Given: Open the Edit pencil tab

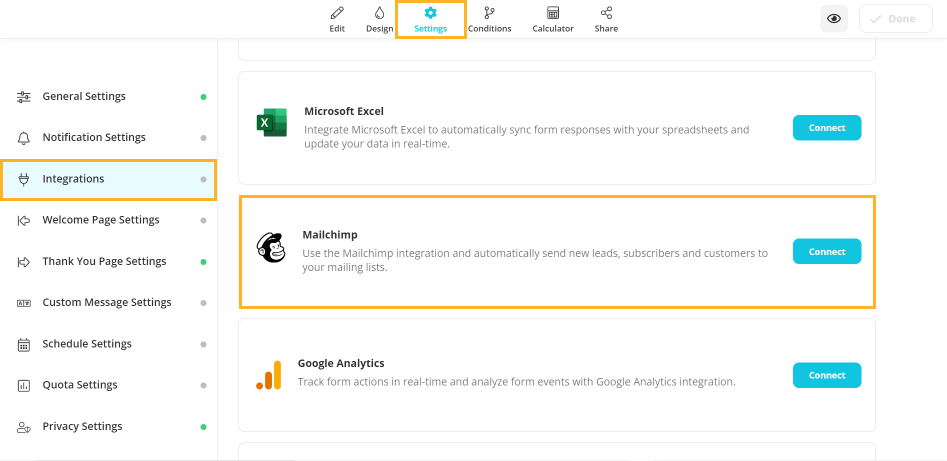Looking at the screenshot, I should point(337,18).
